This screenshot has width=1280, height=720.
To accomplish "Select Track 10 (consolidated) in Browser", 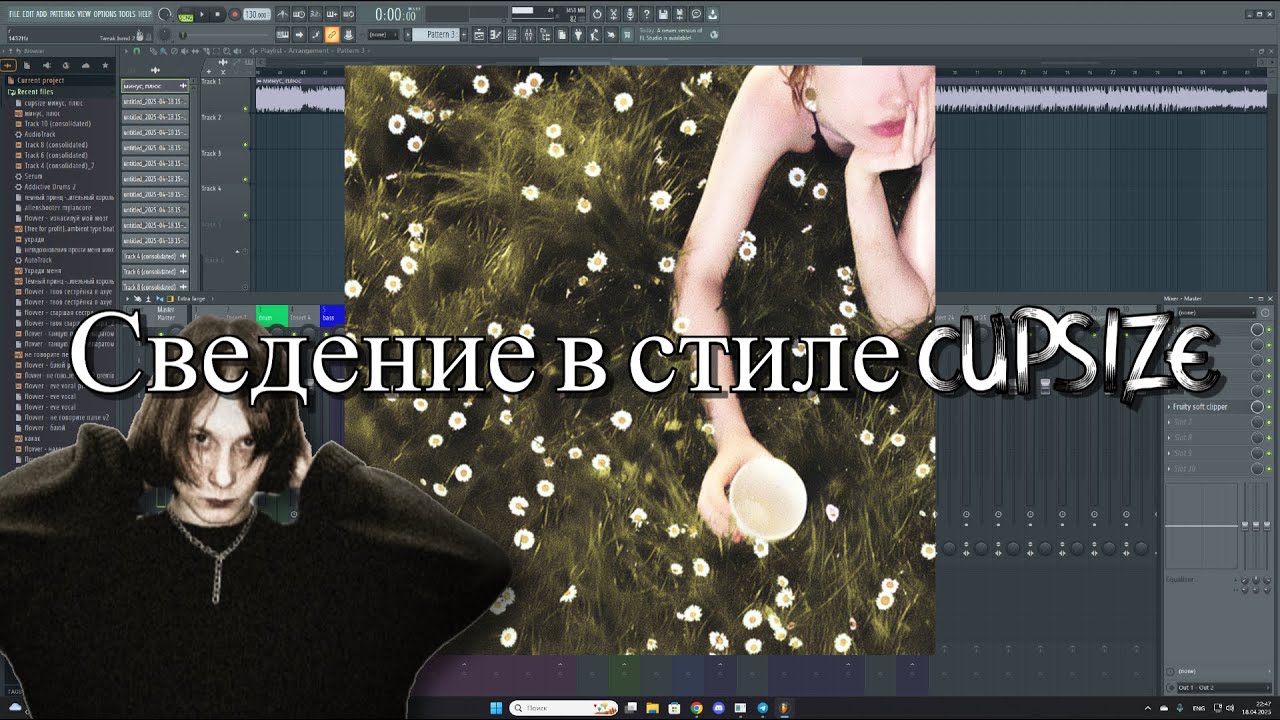I will coord(57,124).
